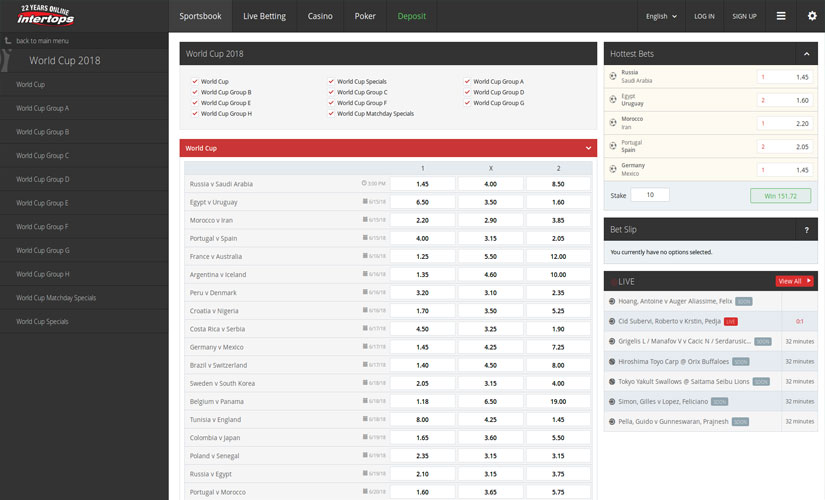
Task: Click baseball icon beside Tokyo Yakult Swallows
Action: (x=612, y=382)
